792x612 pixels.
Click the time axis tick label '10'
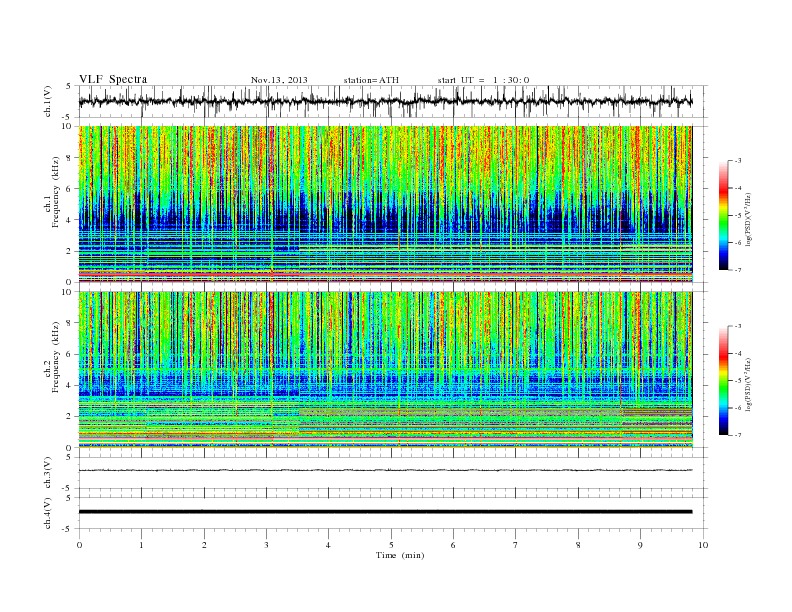(x=703, y=545)
